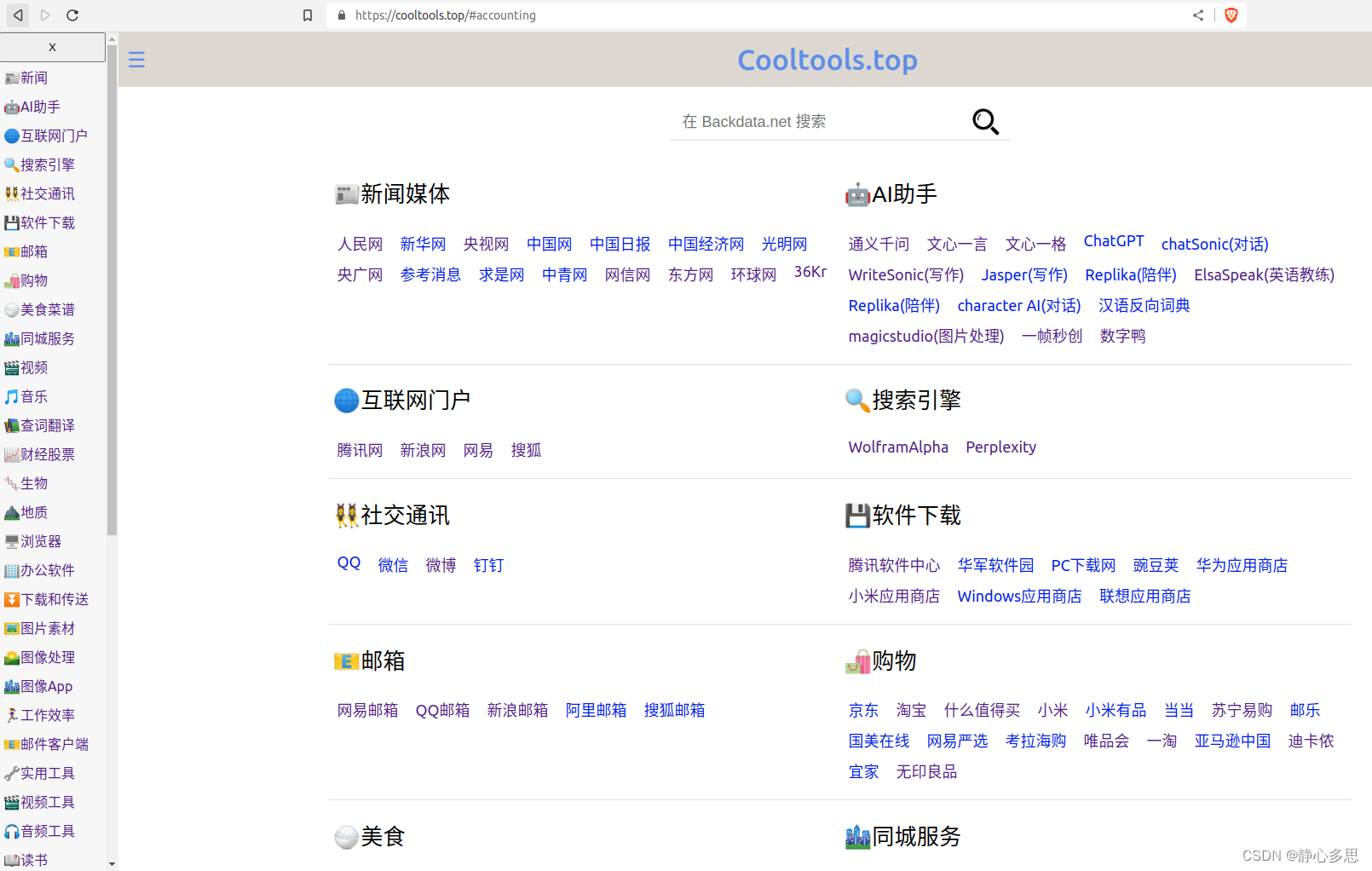This screenshot has width=1372, height=871.
Task: Go to 美食菜谱 in the sidebar
Action: (x=39, y=309)
